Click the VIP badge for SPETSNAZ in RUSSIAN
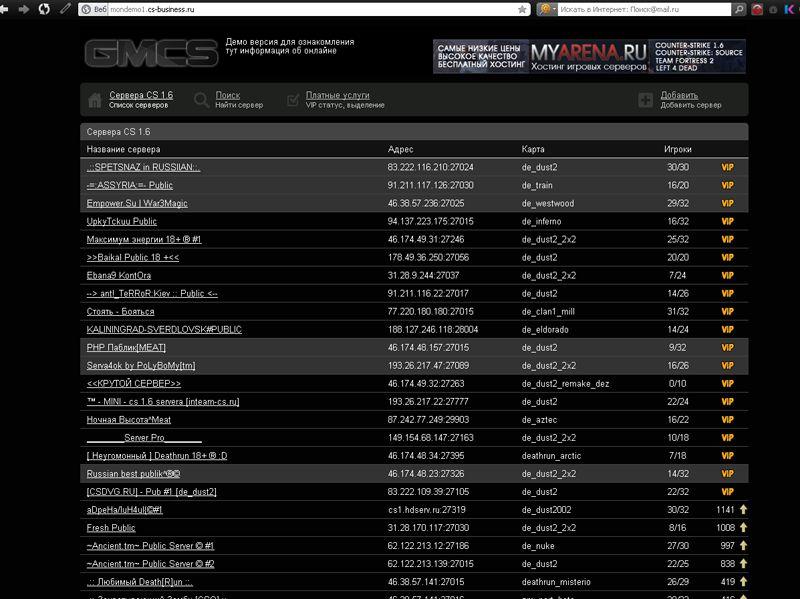The height and width of the screenshot is (599, 800). [727, 168]
